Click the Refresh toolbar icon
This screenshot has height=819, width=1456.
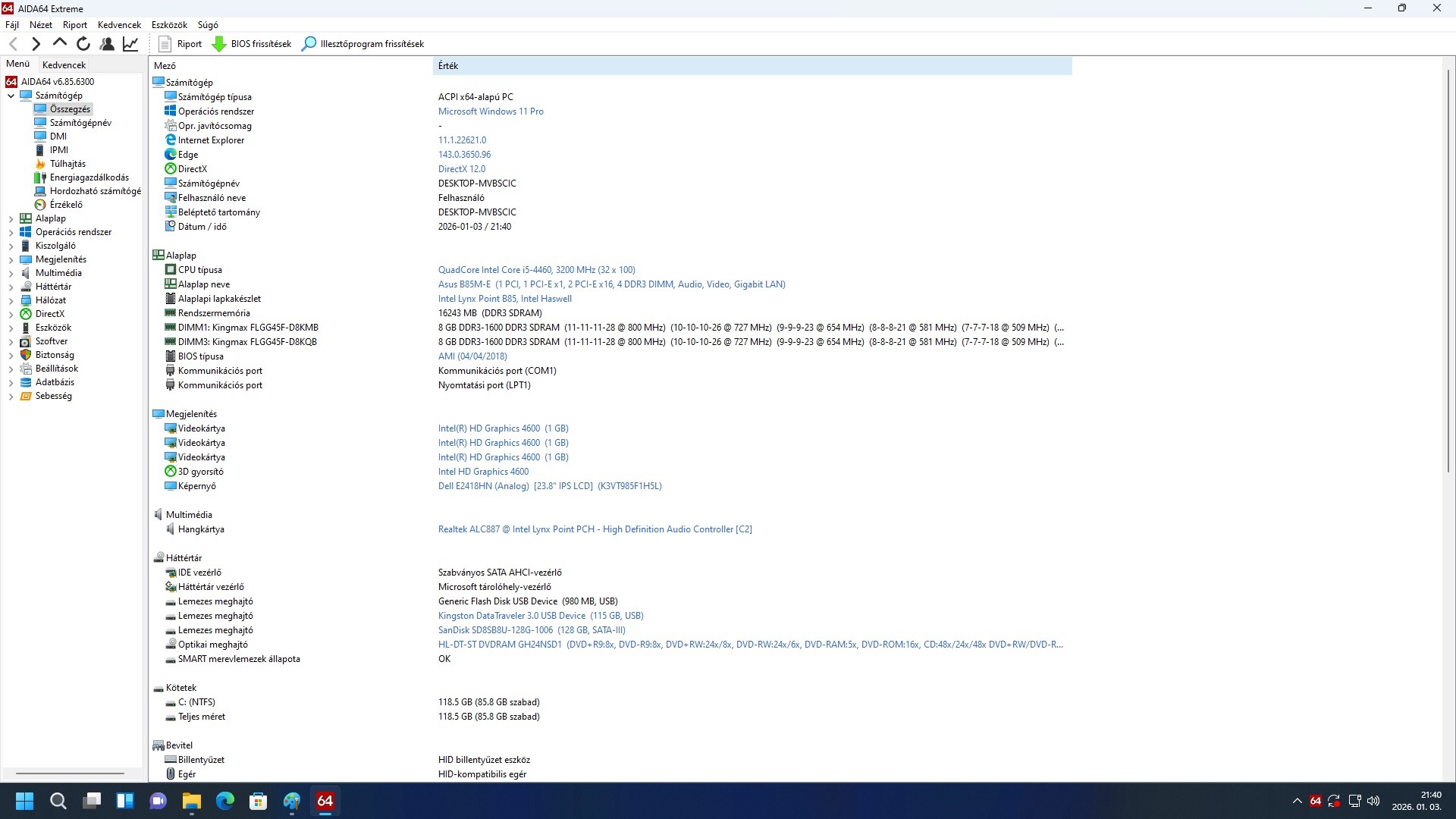coord(83,44)
